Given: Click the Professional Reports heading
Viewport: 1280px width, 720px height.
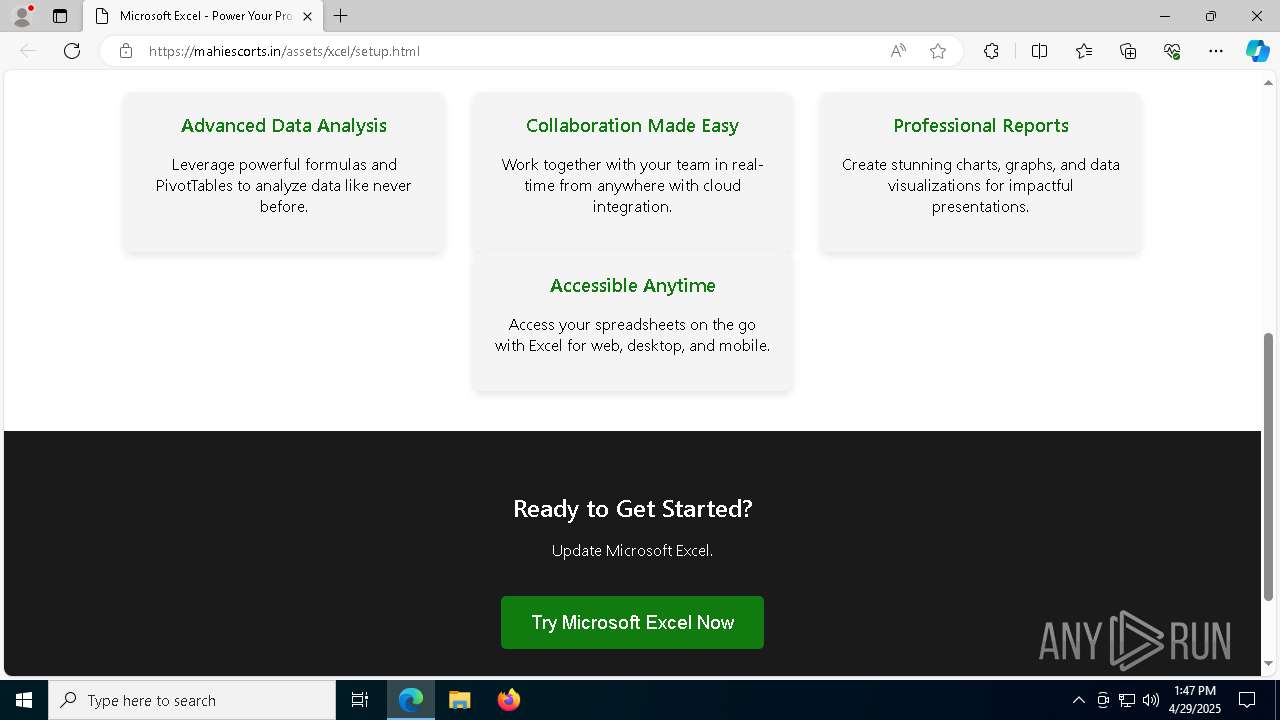Looking at the screenshot, I should click(981, 125).
